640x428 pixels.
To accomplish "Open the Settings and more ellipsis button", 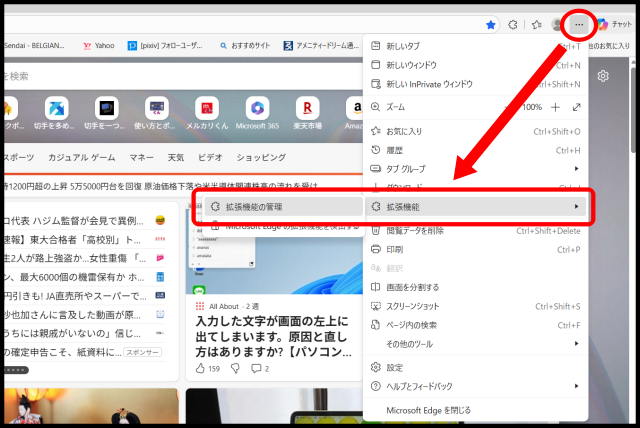I will point(579,25).
